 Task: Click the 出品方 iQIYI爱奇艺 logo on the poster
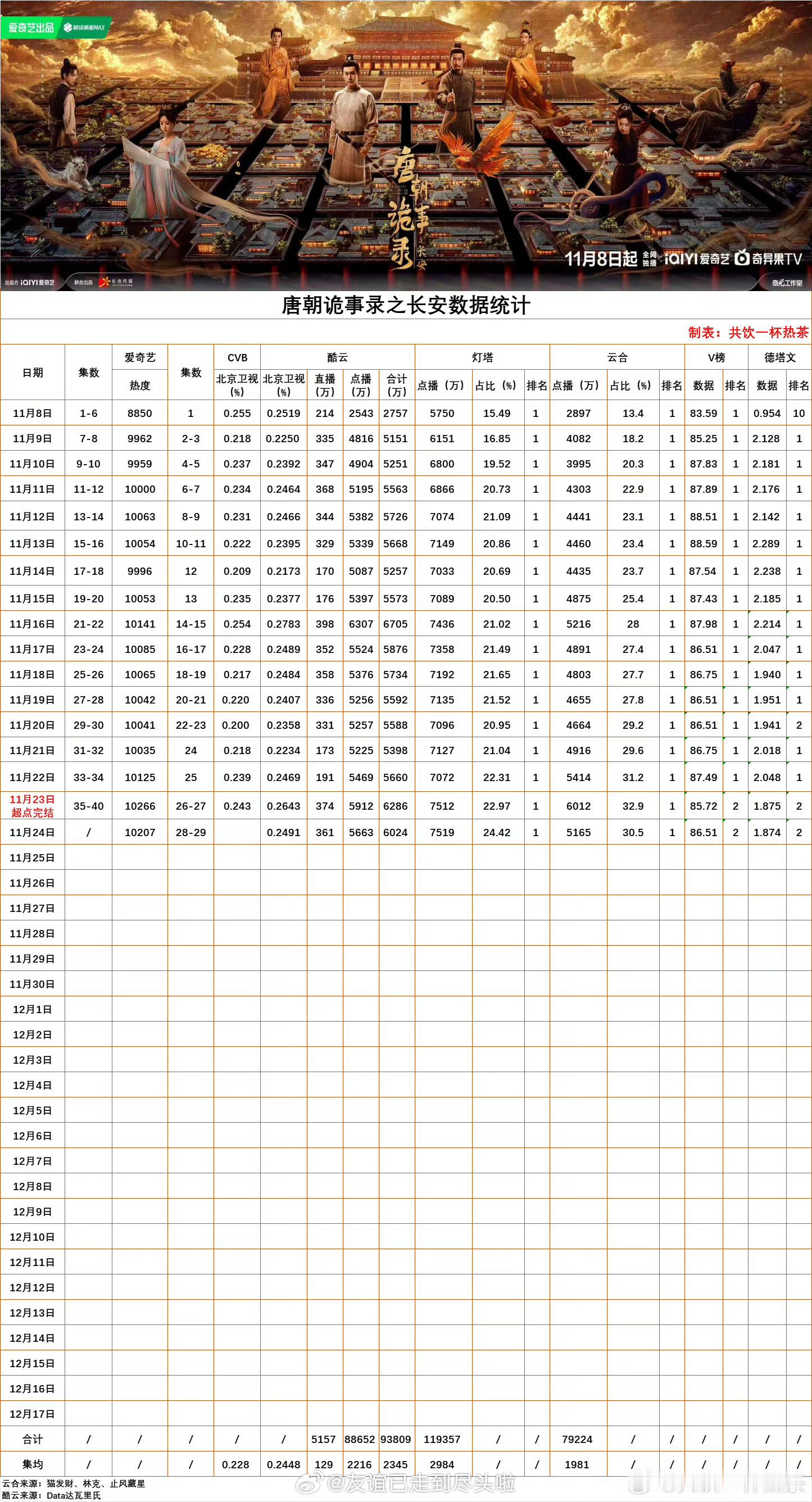(29, 282)
